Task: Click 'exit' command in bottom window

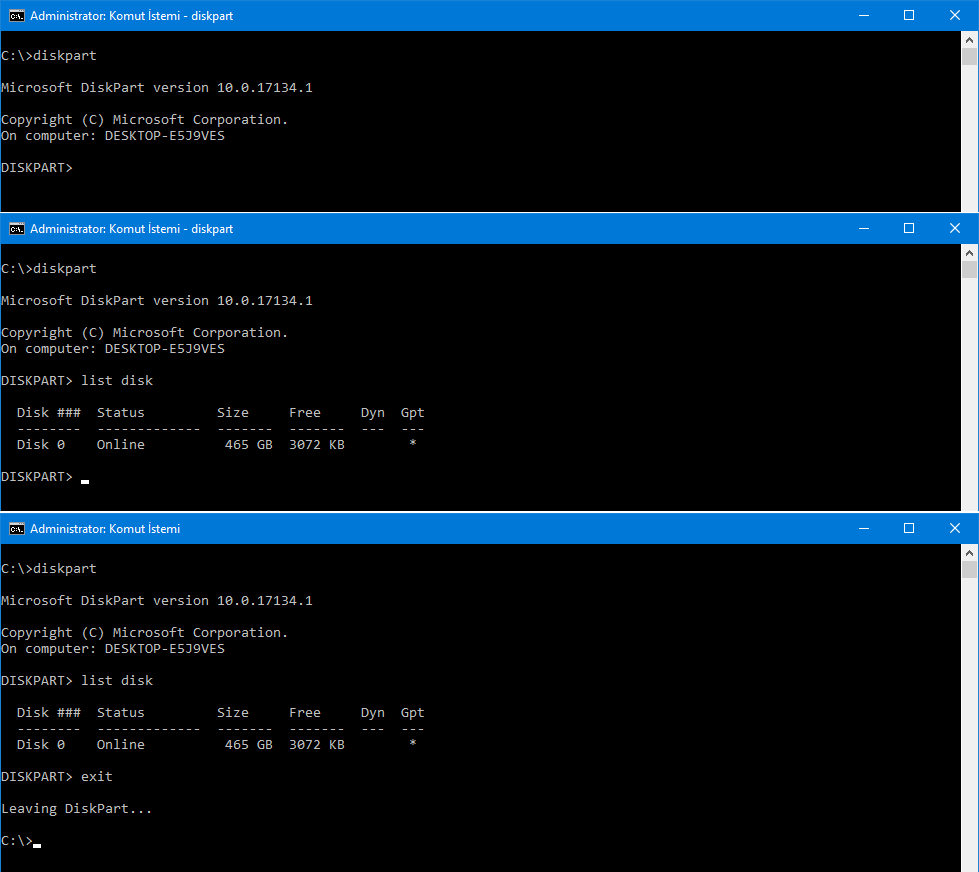Action: (x=97, y=776)
